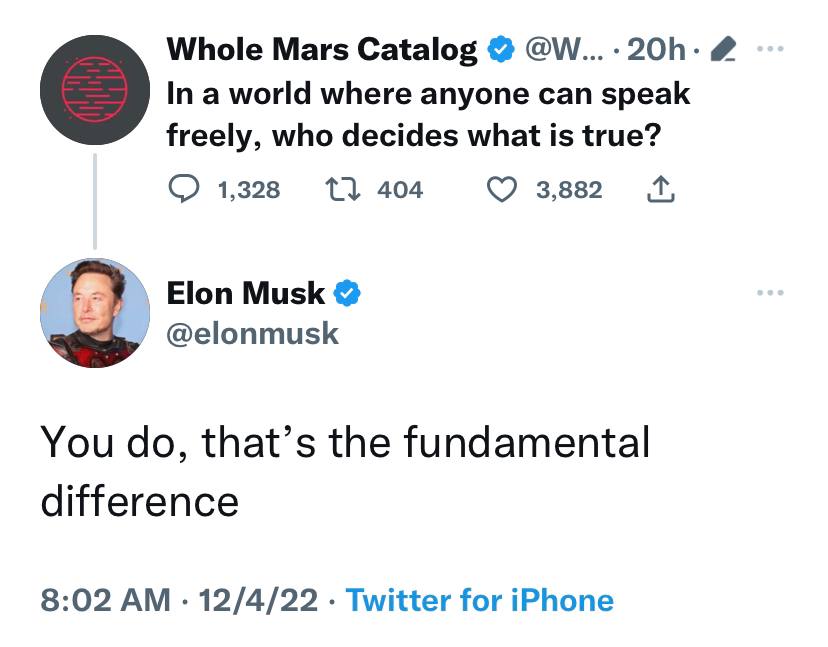Expand the three-dot menu beside Elon Musk
This screenshot has height=647, width=828.
tap(771, 293)
